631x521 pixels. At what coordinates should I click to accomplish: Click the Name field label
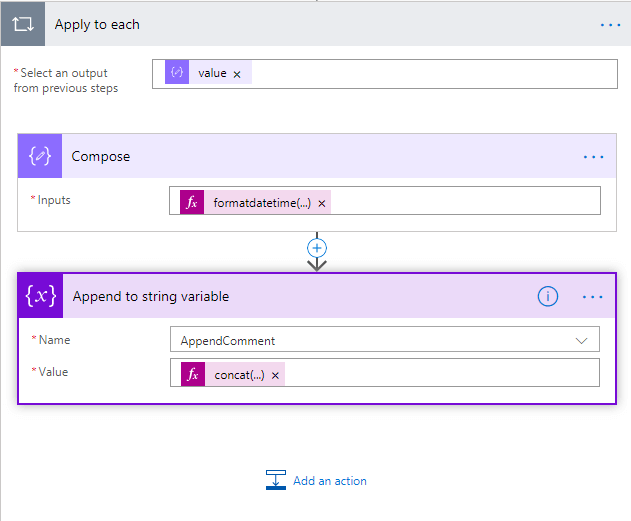[54, 340]
